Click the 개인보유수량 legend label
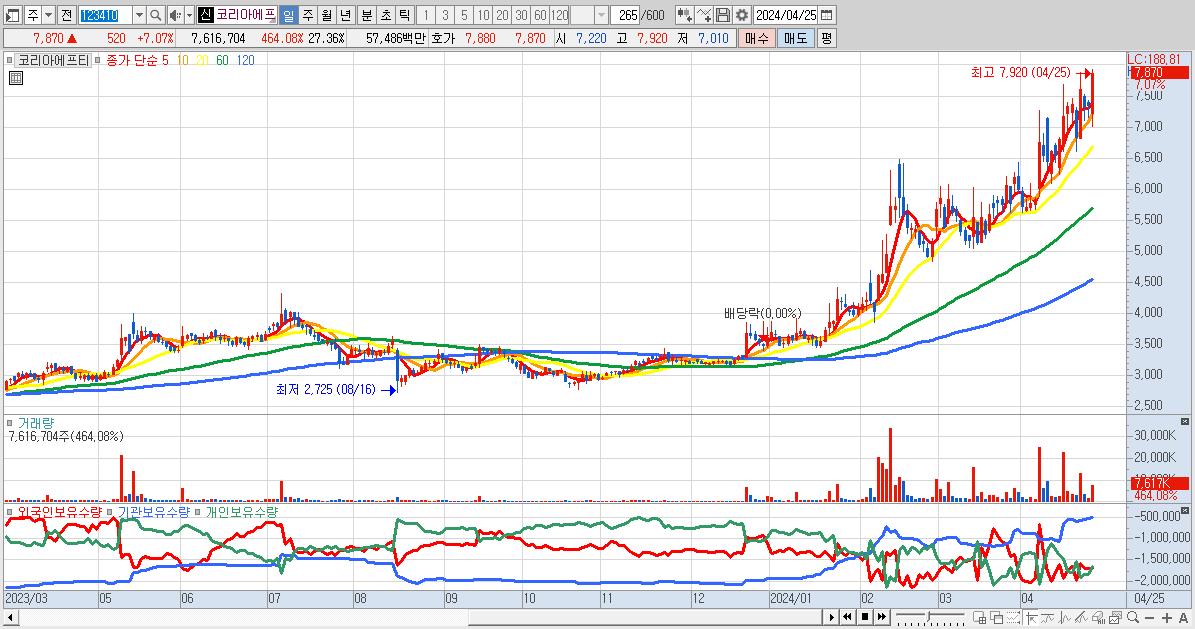 coord(242,512)
